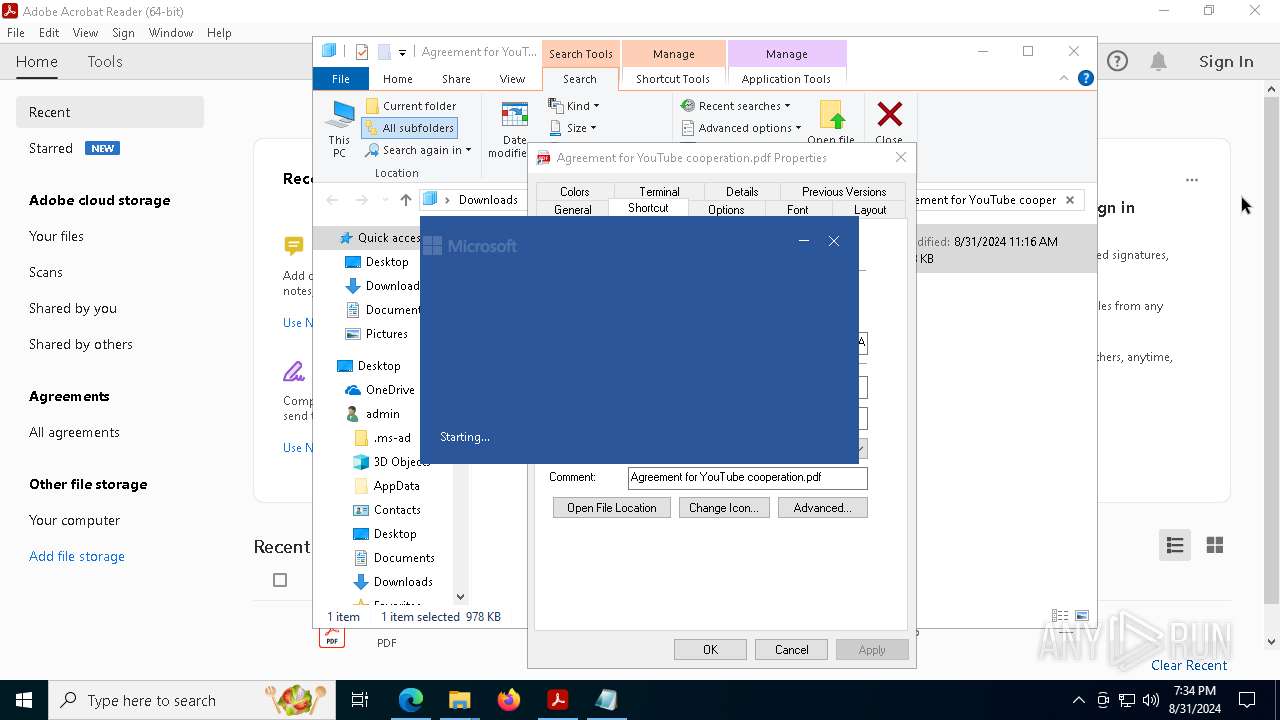
Task: Click Change Icon button
Action: click(x=723, y=508)
